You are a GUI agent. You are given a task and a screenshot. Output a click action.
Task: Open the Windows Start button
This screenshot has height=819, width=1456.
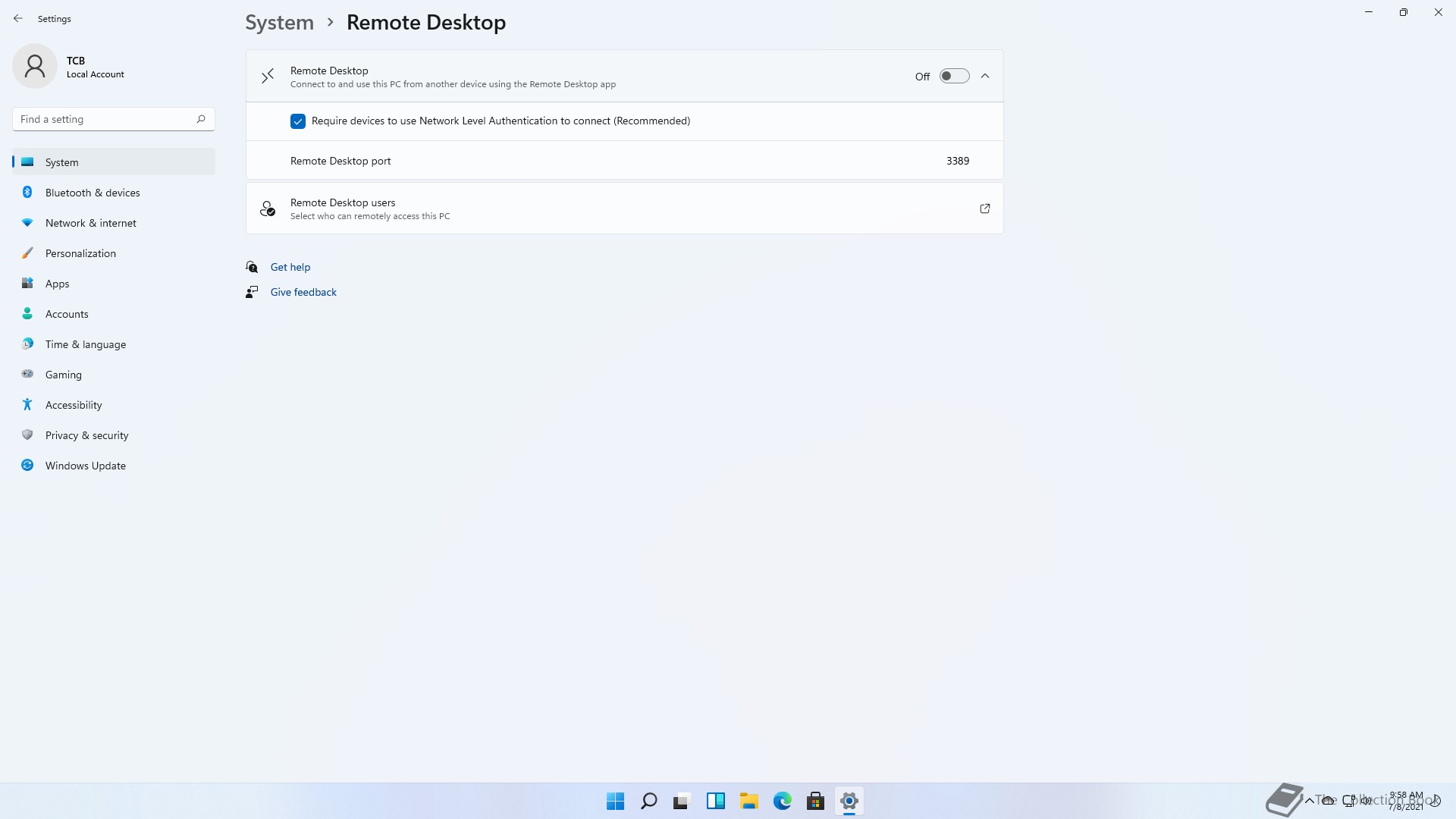pos(615,801)
